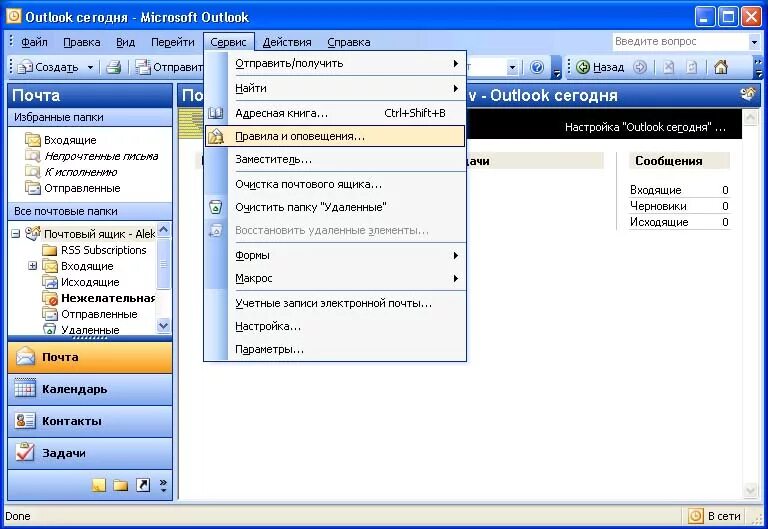Image resolution: width=768 pixels, height=529 pixels.
Task: Click the Календарь navigation button
Action: 90,389
